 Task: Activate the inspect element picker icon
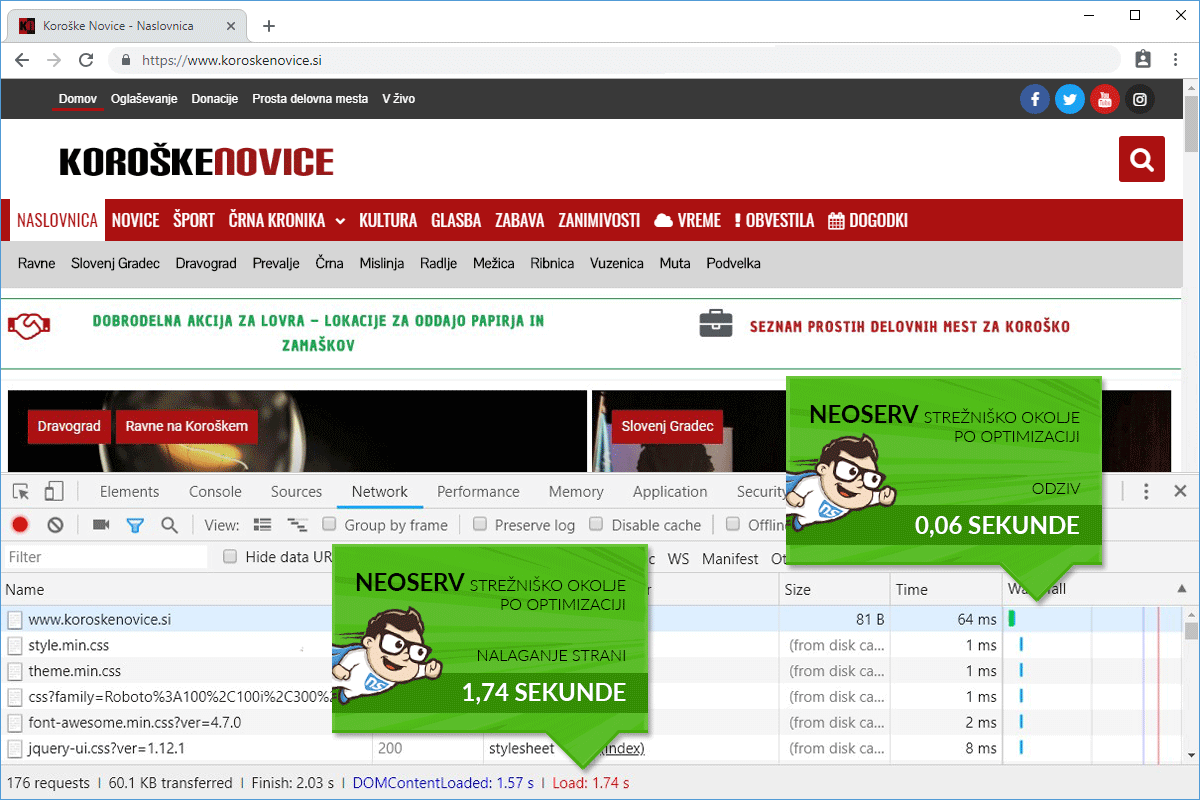point(21,491)
